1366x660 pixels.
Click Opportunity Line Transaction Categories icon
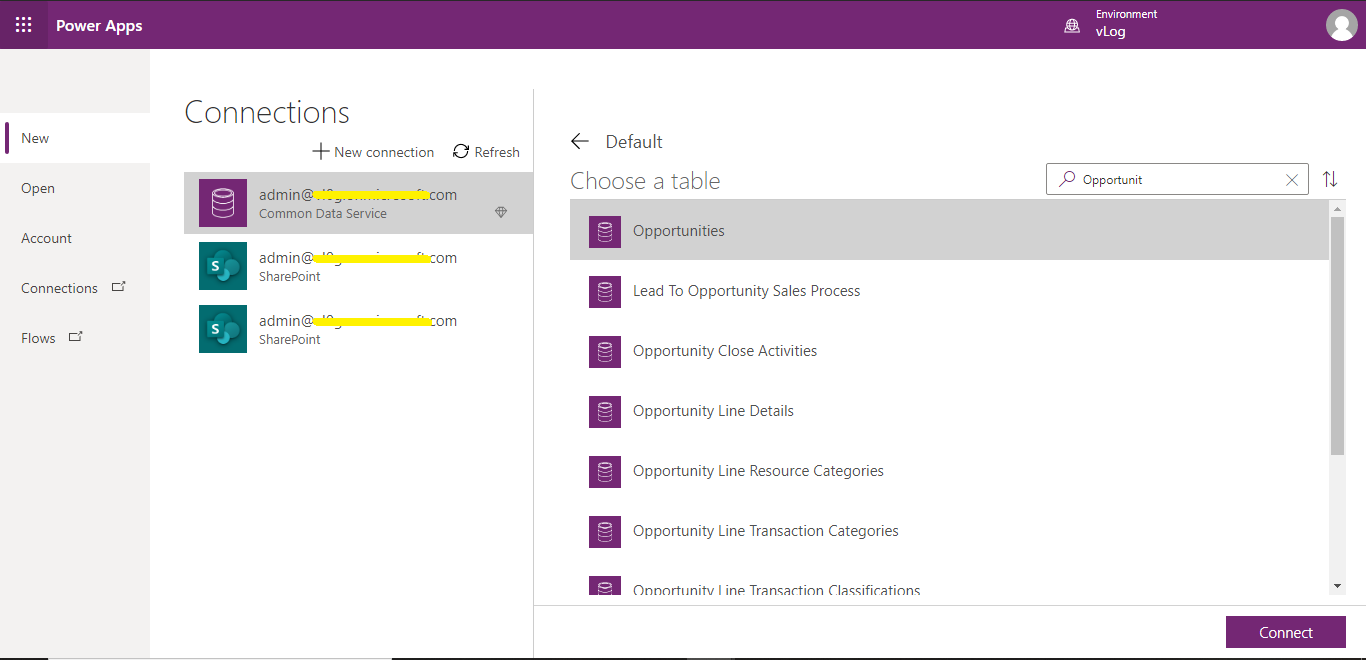tap(605, 532)
